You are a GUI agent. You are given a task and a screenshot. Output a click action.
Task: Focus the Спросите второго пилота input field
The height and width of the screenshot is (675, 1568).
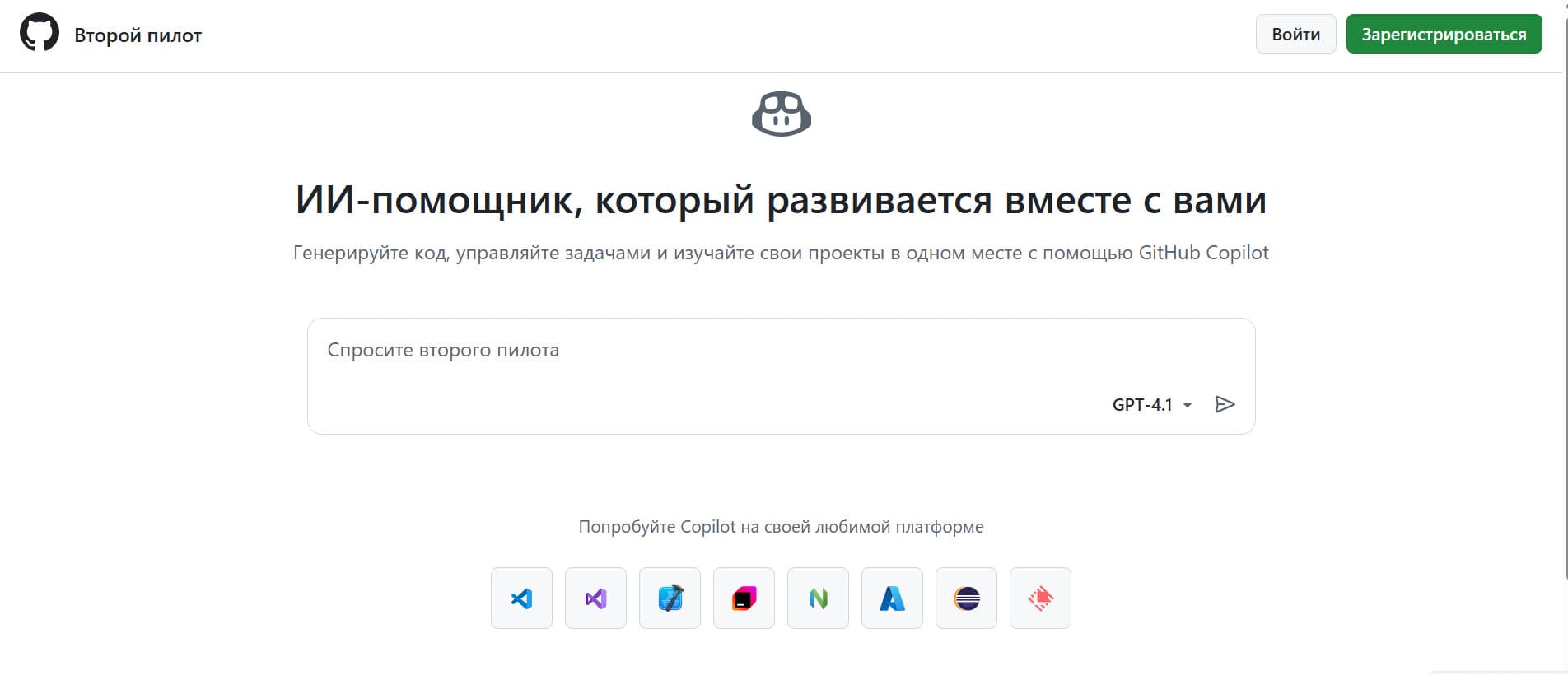click(x=781, y=376)
